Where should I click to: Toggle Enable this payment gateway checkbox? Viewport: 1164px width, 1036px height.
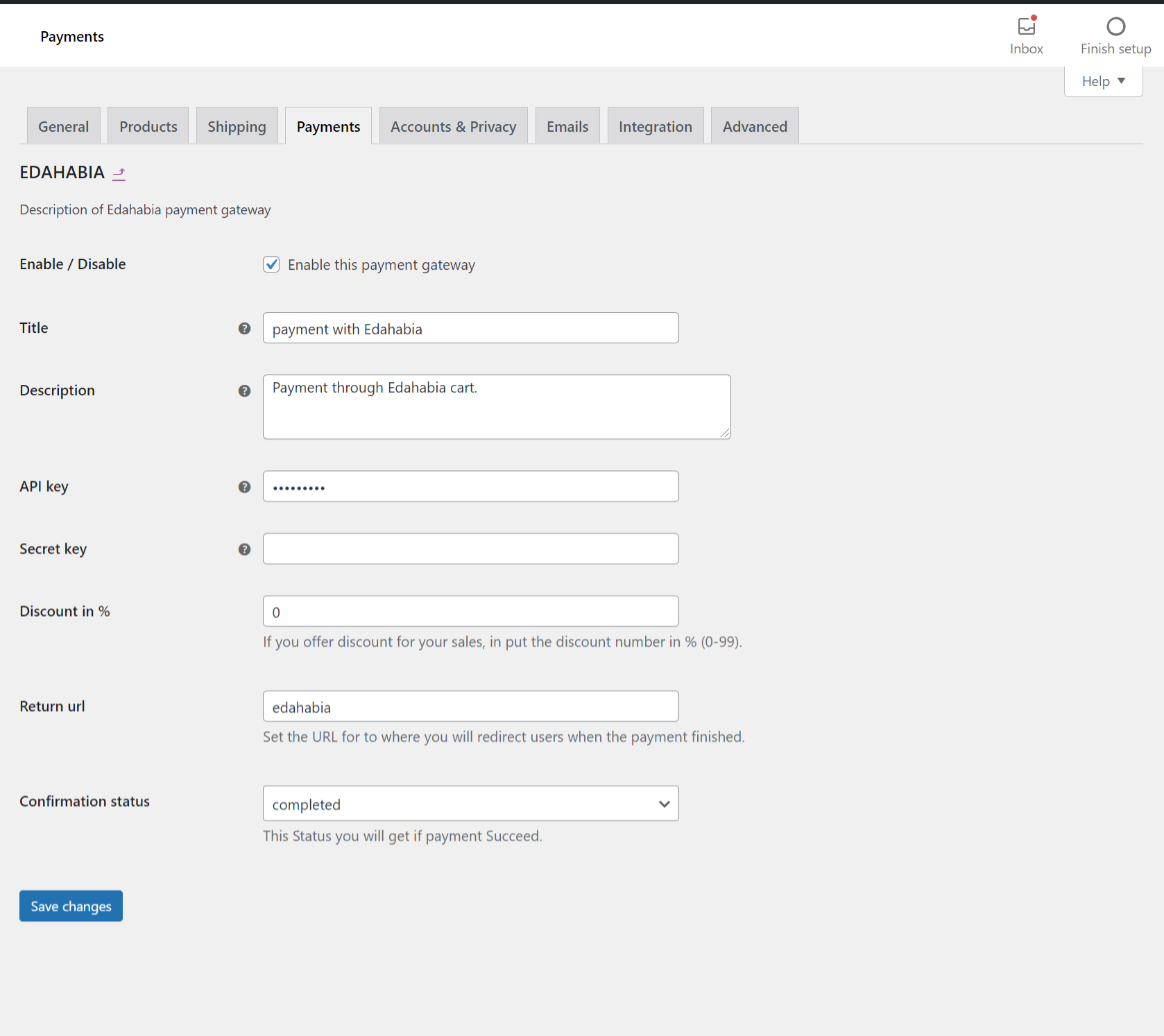point(271,264)
